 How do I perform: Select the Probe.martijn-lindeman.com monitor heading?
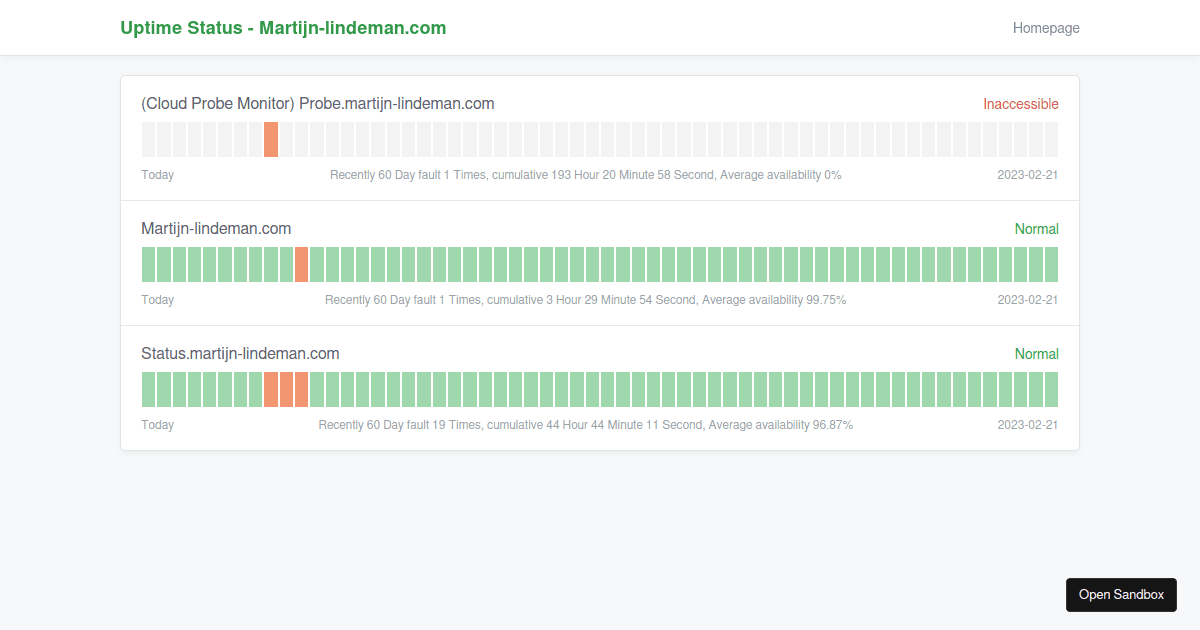(x=318, y=103)
